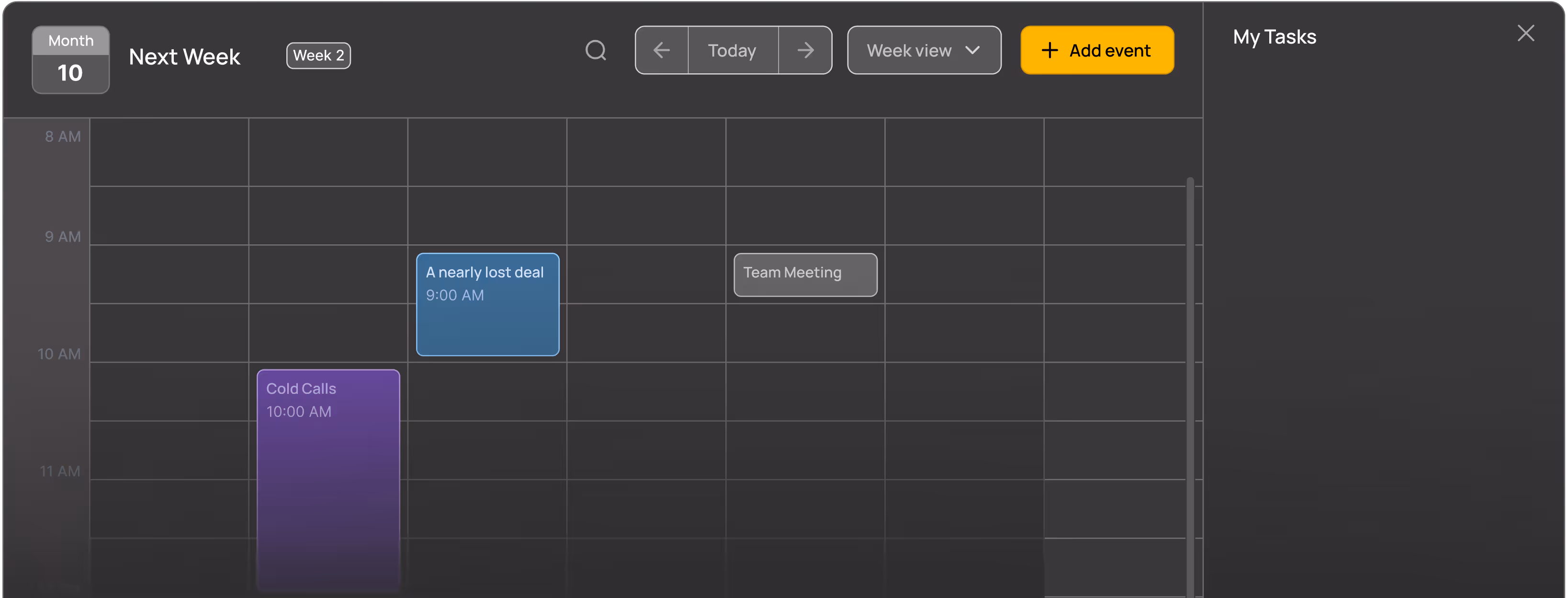Select the Week 2 tag
Screen dimensions: 1568x598
318,56
